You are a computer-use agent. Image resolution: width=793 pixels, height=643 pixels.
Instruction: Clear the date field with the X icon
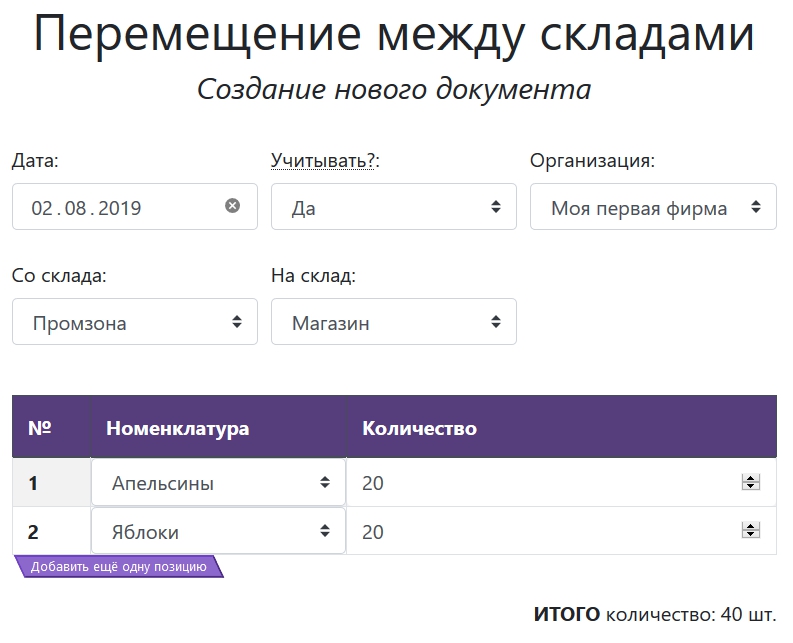point(232,206)
